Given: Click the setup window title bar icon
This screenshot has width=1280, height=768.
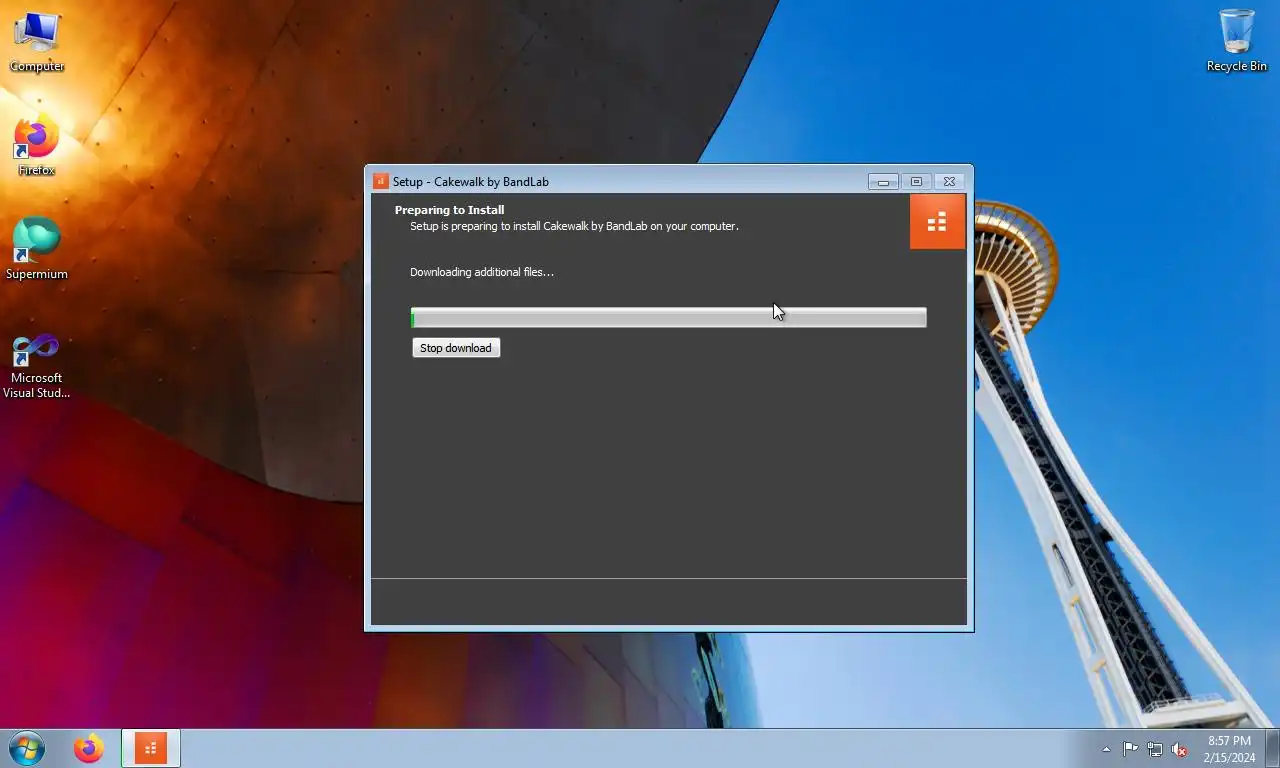Looking at the screenshot, I should click(x=380, y=181).
